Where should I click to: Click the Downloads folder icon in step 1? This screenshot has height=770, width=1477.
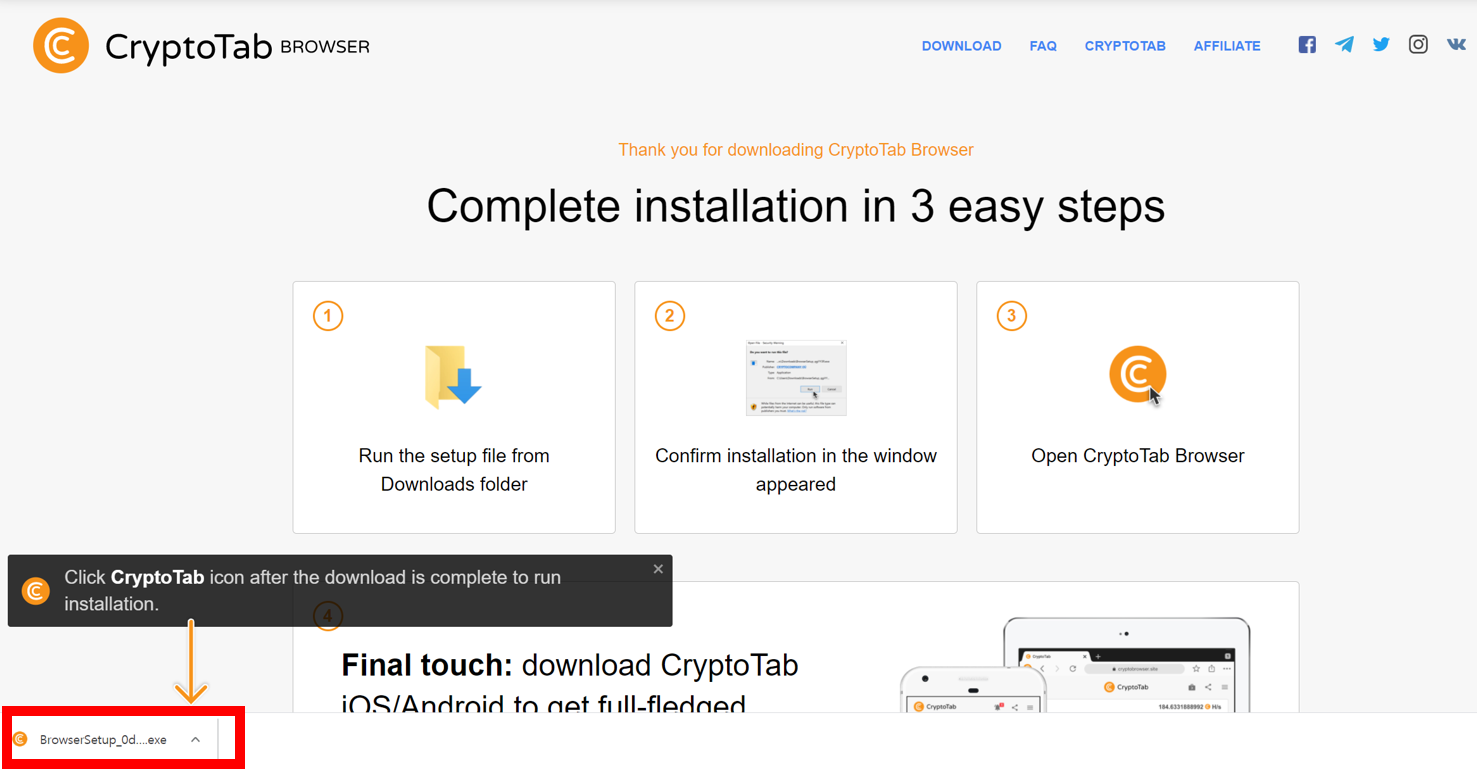453,377
